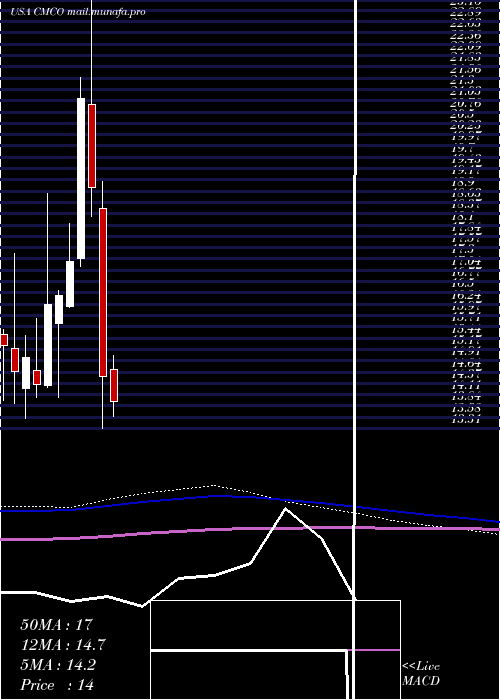Click the '50MA : 17' value
500x700 pixels.
coord(56,625)
